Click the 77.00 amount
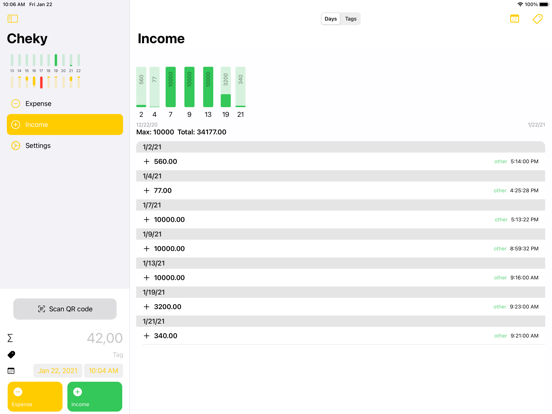This screenshot has height=414, width=552. (163, 190)
